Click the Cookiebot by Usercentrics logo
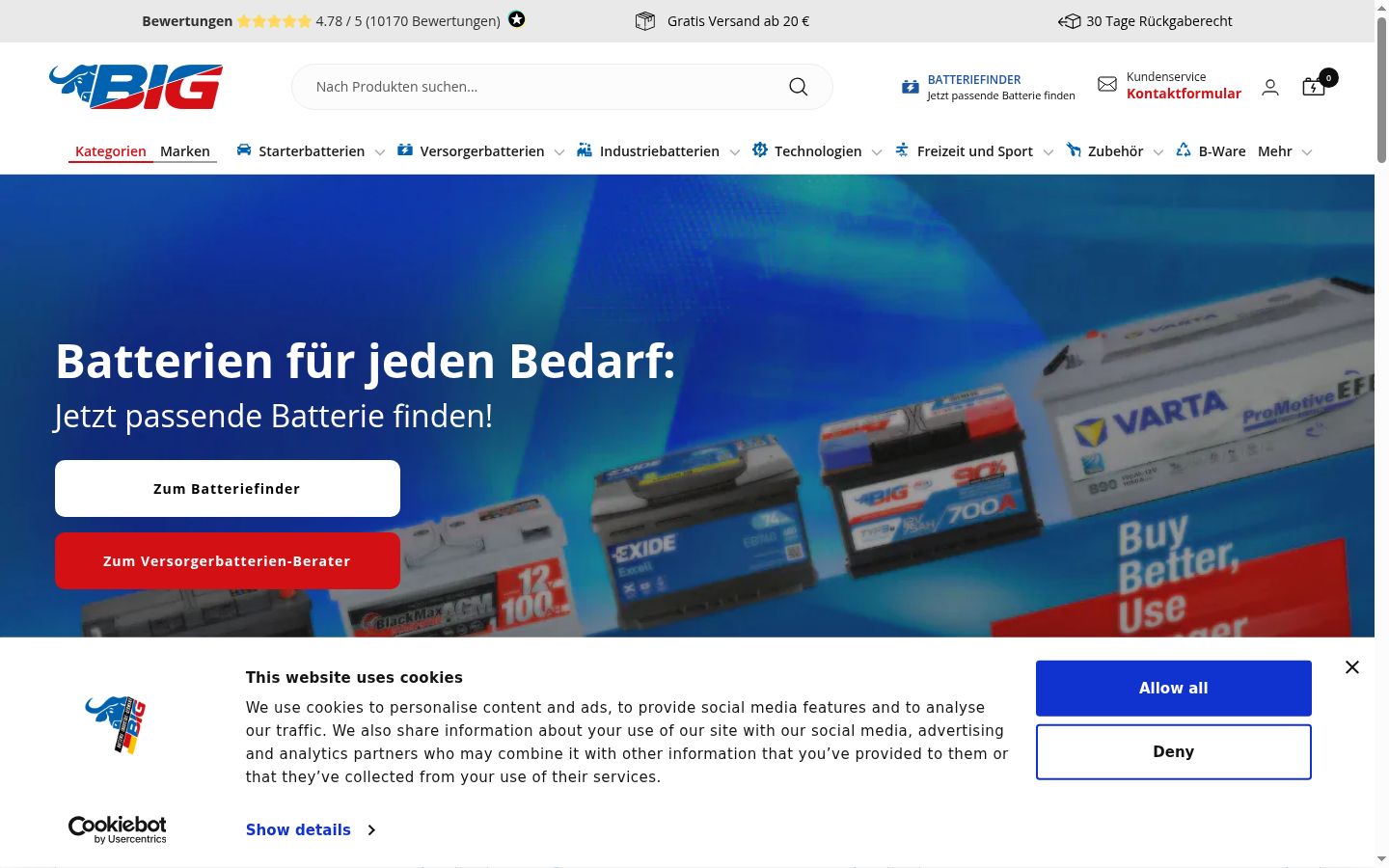The image size is (1389, 868). [118, 829]
